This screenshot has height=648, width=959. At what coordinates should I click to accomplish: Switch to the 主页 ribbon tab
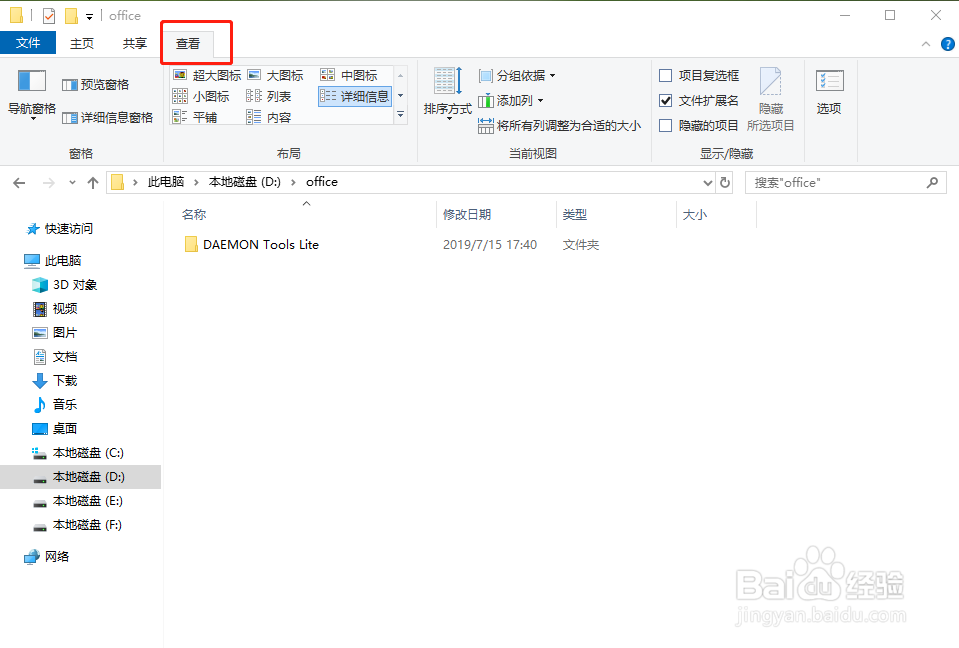point(82,43)
